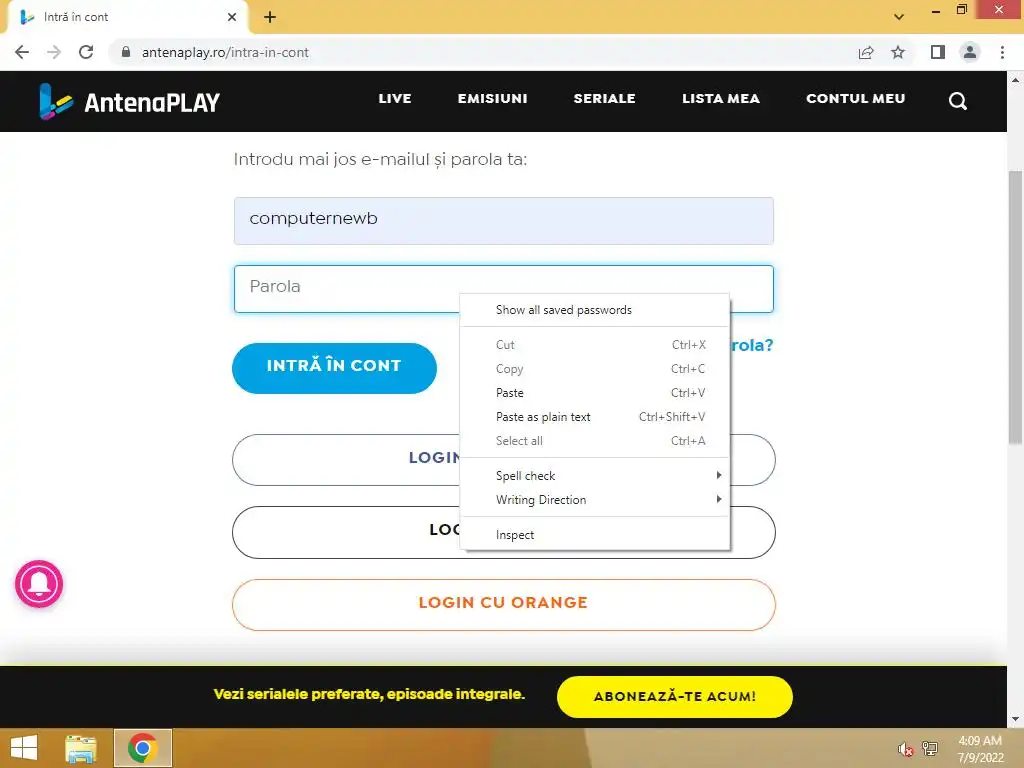The width and height of the screenshot is (1024, 768).
Task: Open a new tab with the plus button
Action: pos(270,17)
